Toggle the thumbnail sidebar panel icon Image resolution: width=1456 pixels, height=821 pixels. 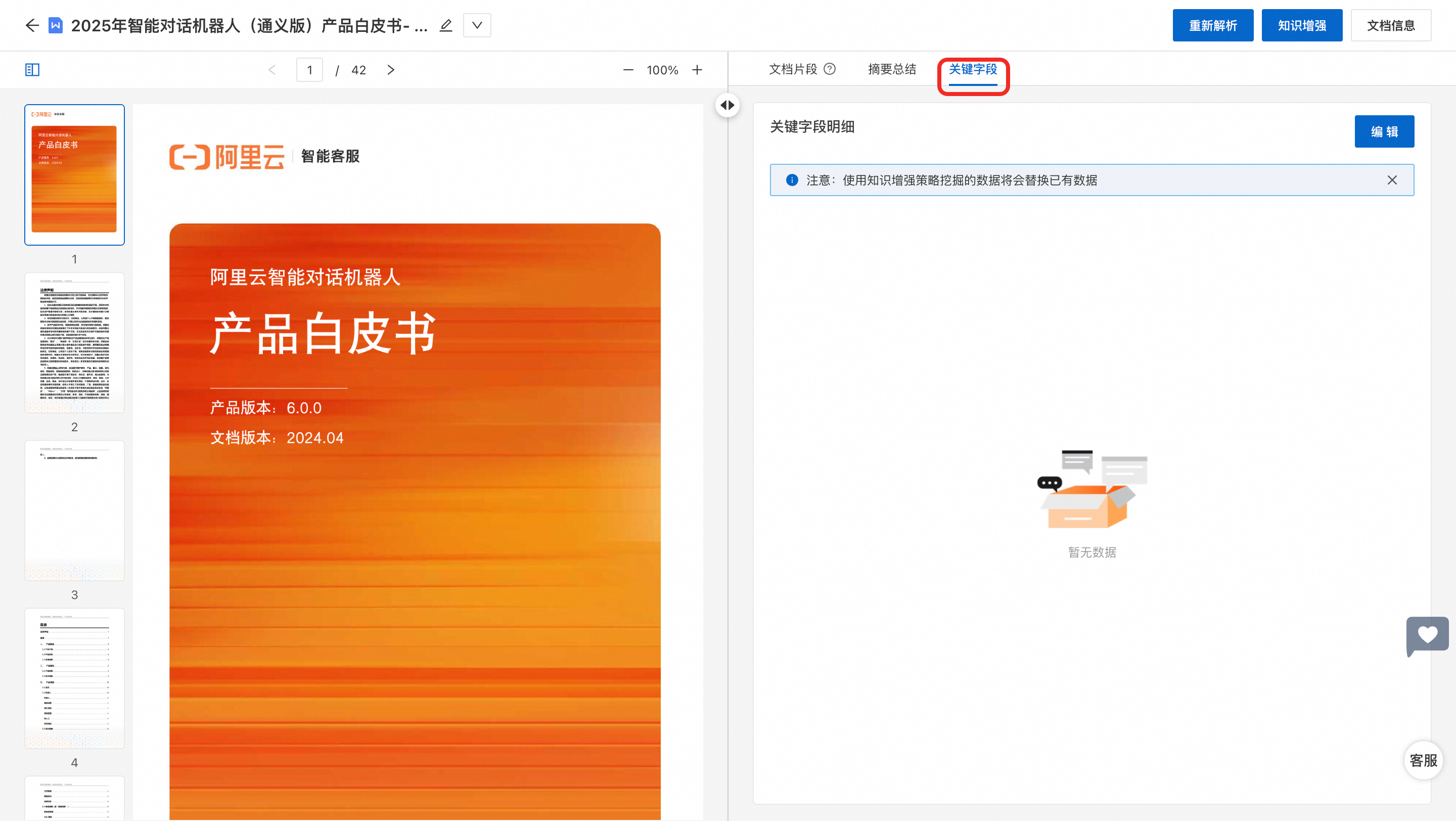[32, 70]
